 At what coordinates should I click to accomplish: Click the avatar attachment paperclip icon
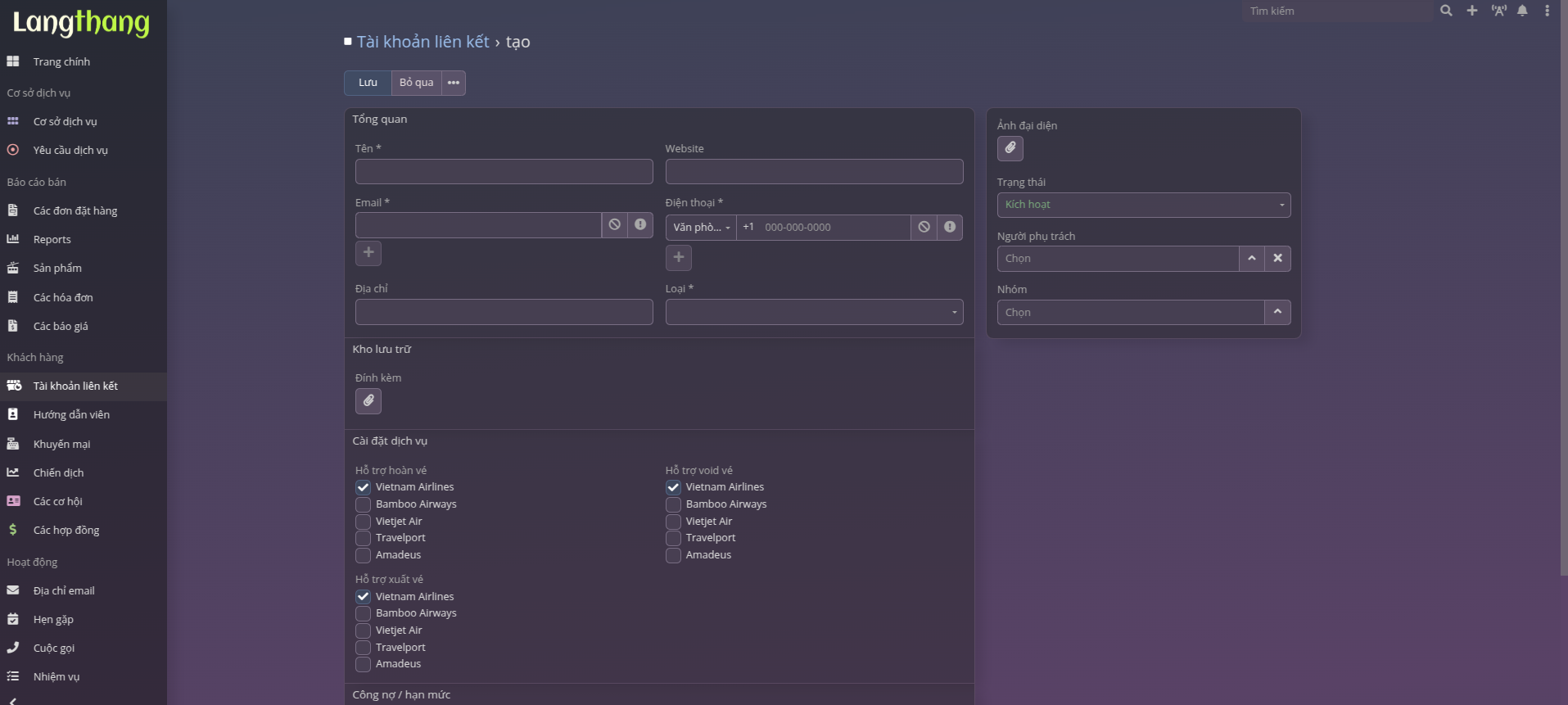[x=1010, y=148]
